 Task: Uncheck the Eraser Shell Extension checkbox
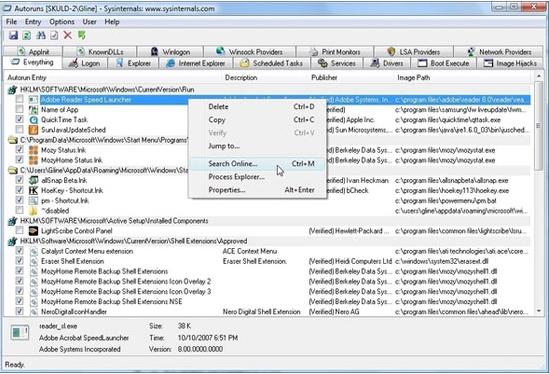pyautogui.click(x=20, y=261)
